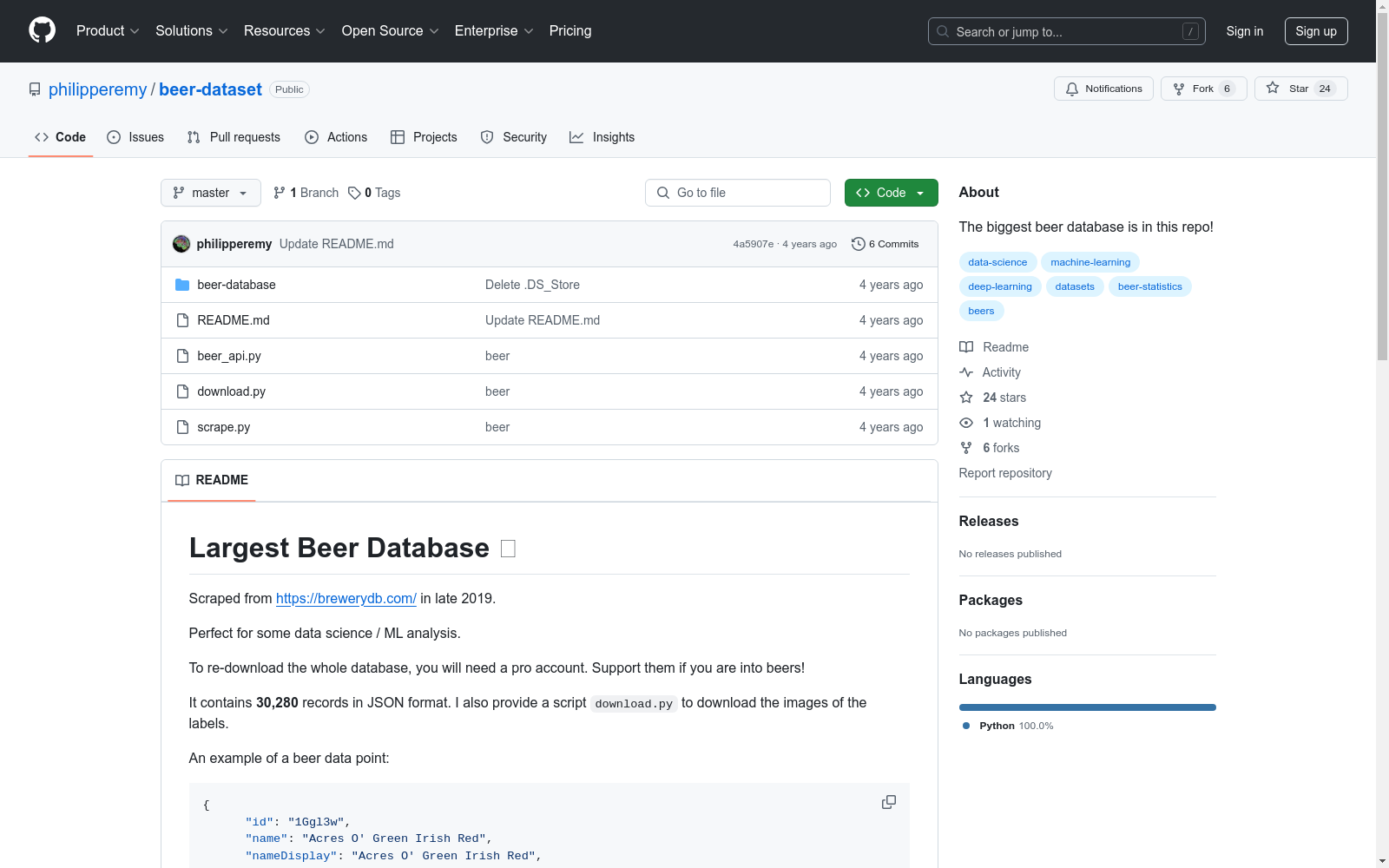
Task: Click the deep-learning topic tag
Action: point(1000,286)
